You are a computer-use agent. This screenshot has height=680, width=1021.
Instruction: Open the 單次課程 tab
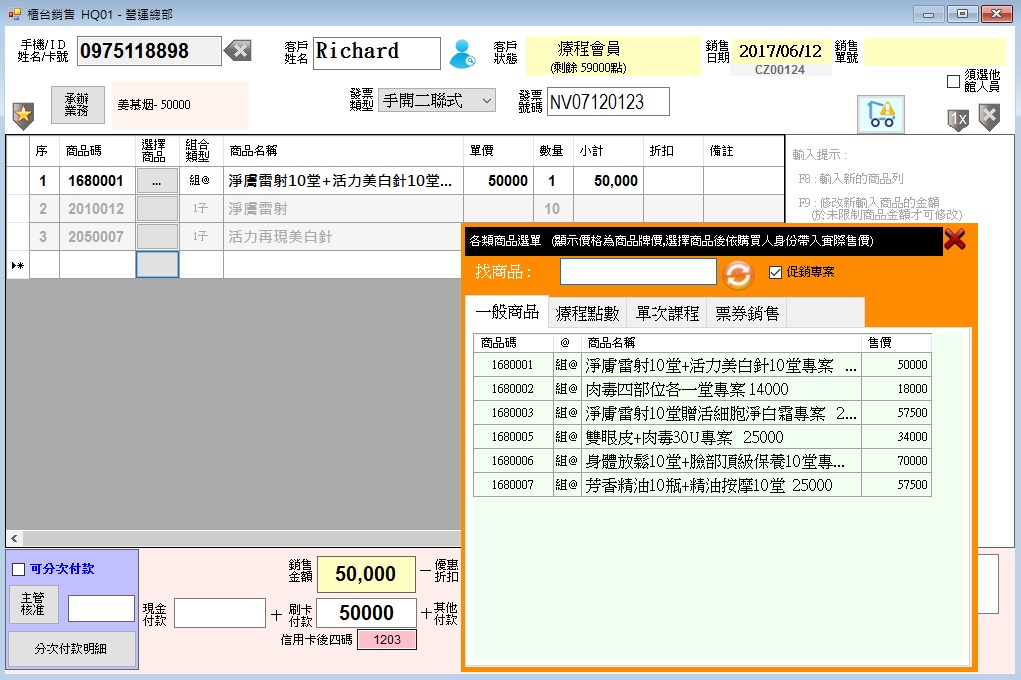[x=667, y=313]
